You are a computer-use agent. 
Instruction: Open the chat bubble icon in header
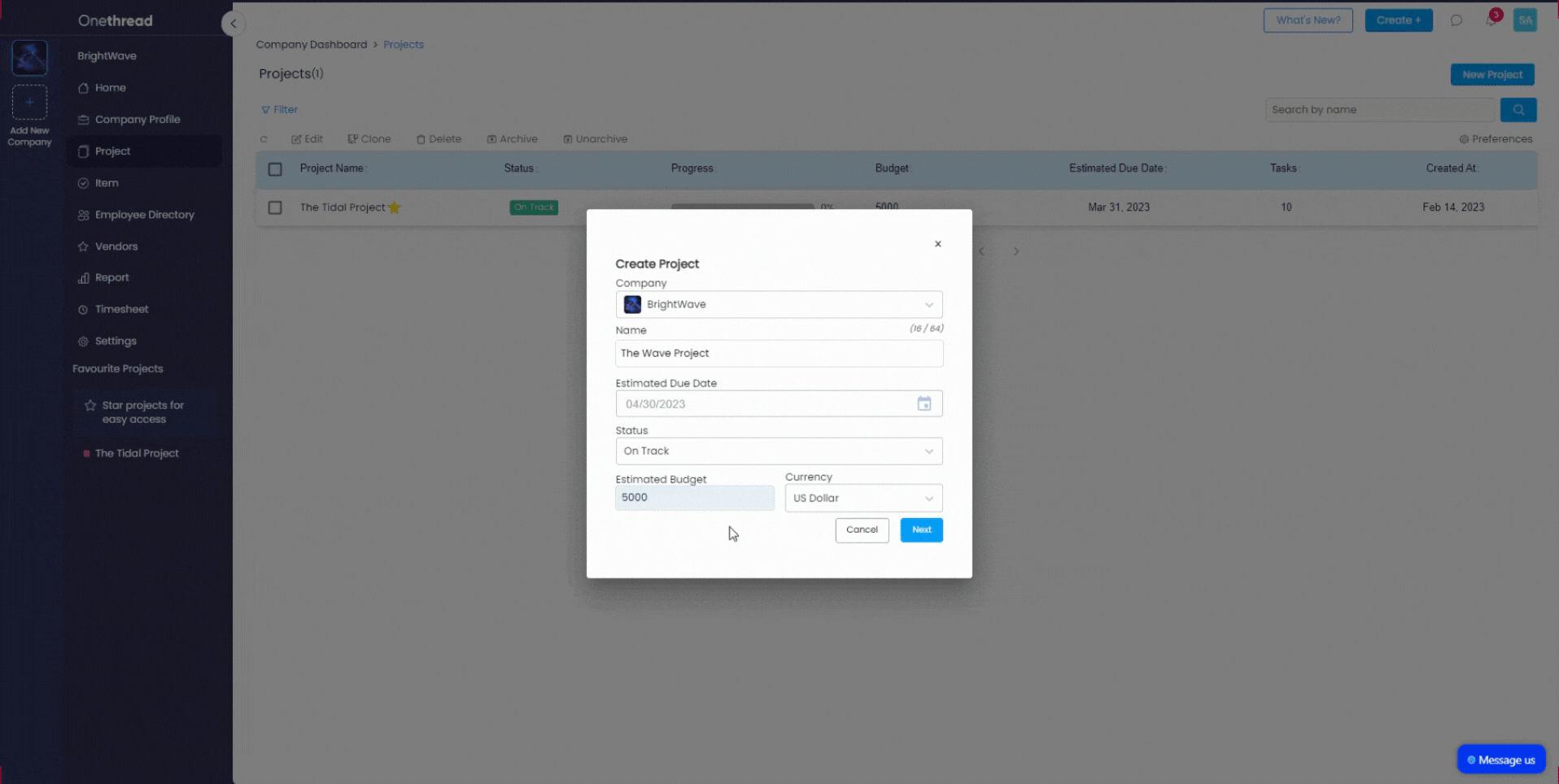pos(1456,20)
